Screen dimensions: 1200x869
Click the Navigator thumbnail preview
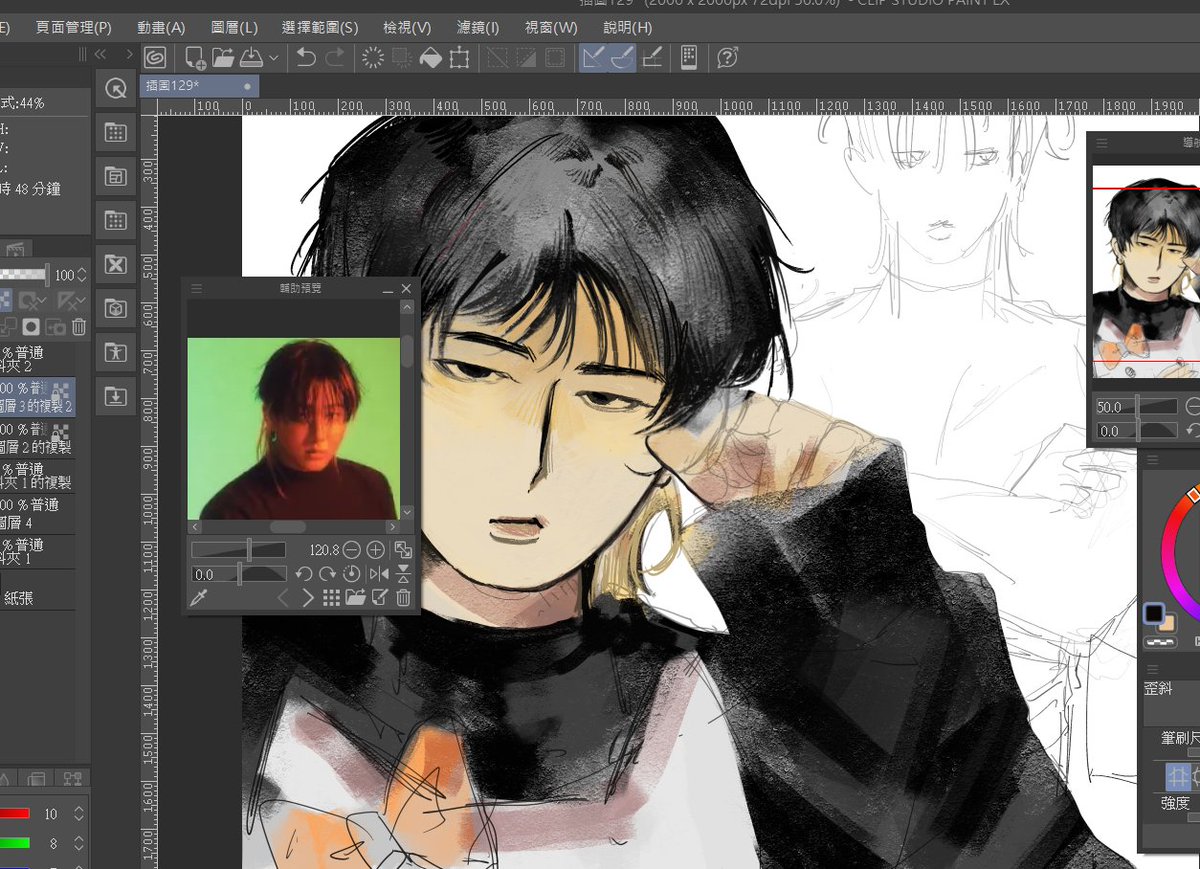tap(1146, 271)
